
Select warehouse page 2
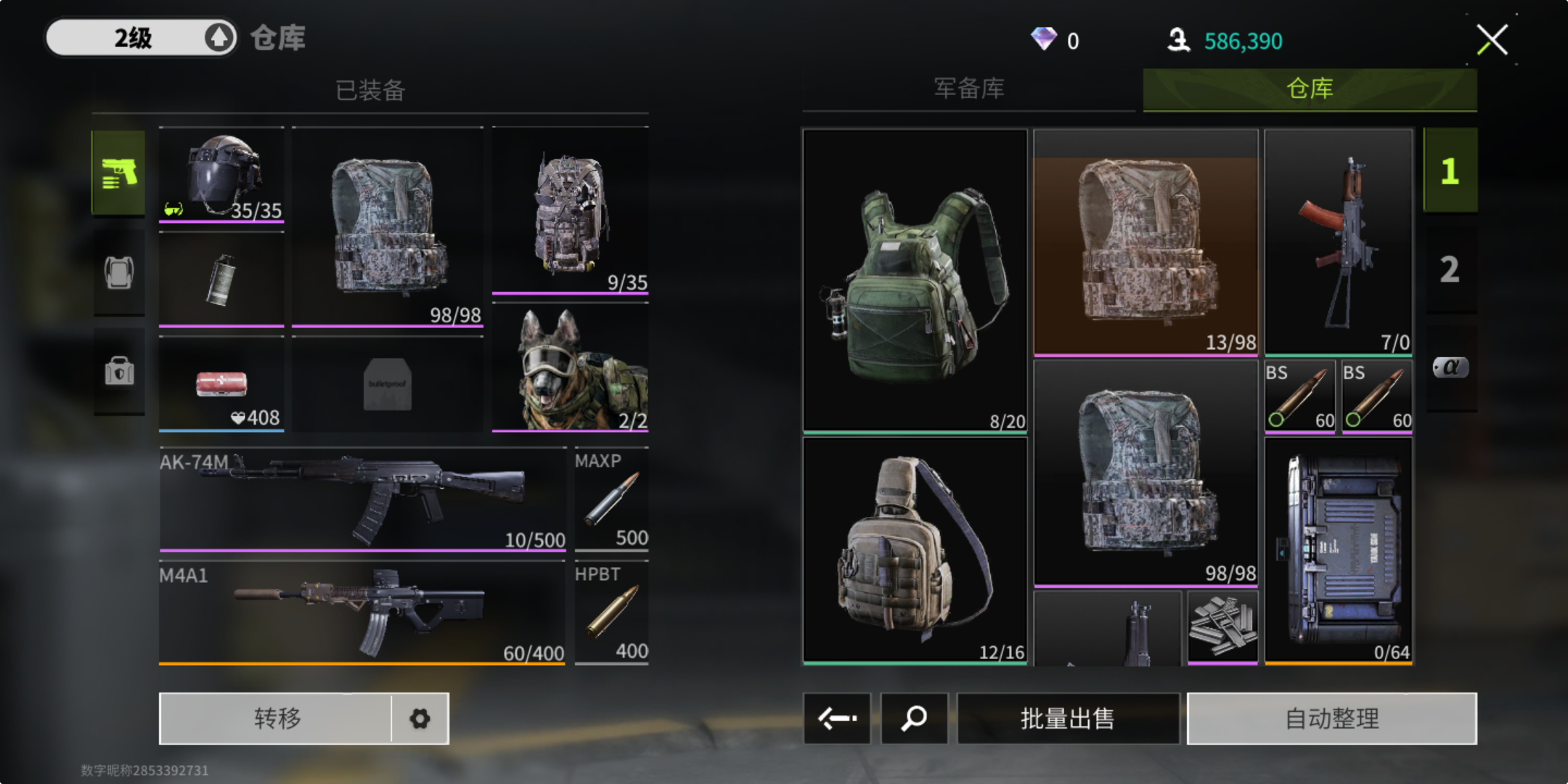(x=1450, y=270)
